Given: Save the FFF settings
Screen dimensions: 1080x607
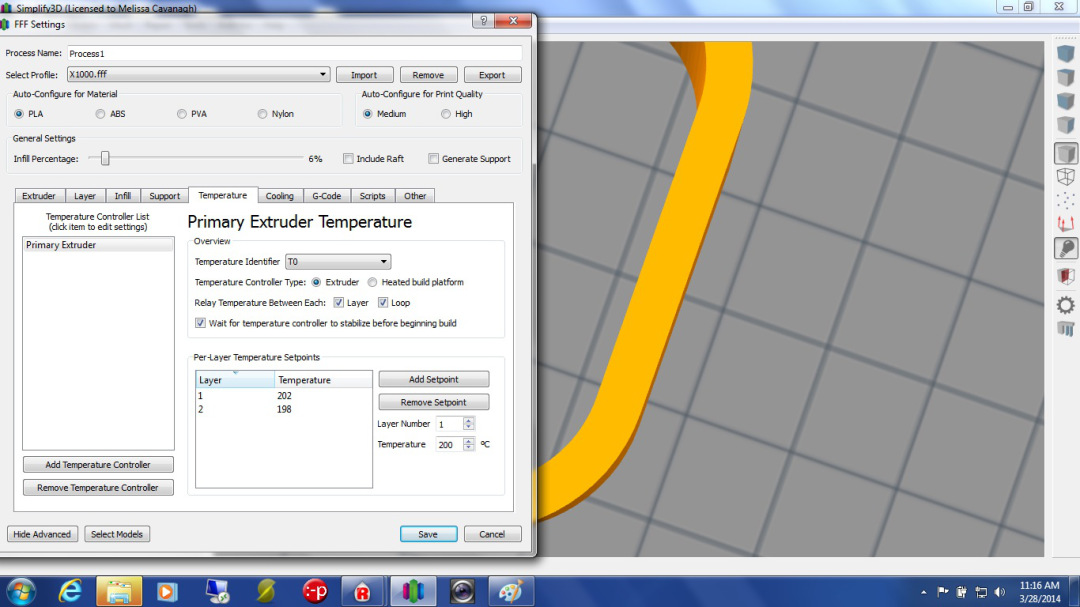Looking at the screenshot, I should [428, 534].
